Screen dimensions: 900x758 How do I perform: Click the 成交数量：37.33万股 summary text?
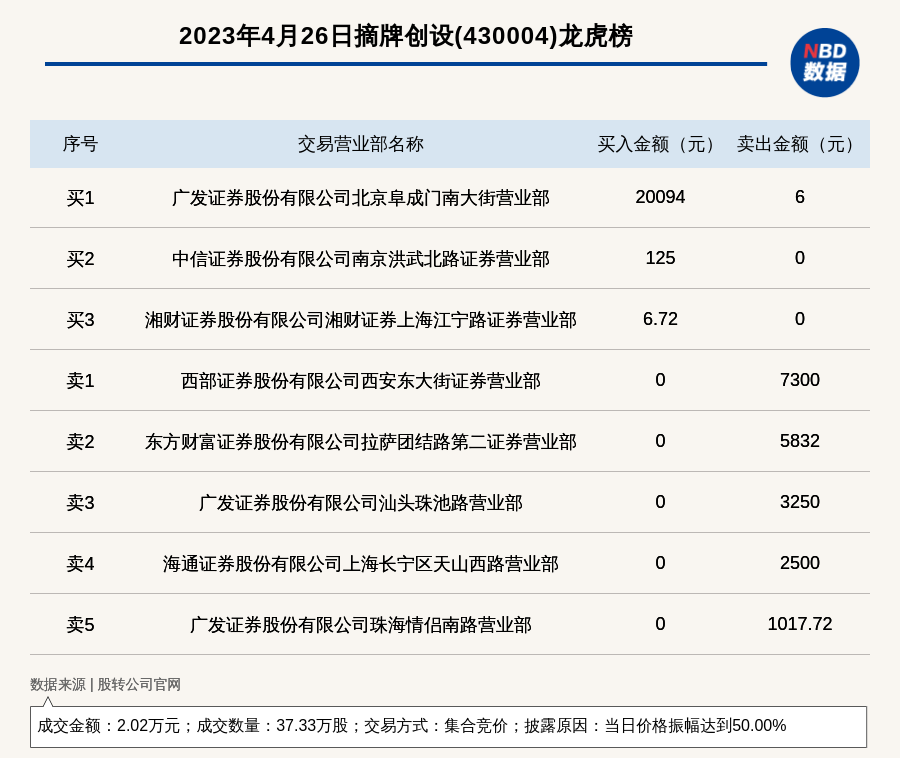tap(272, 726)
